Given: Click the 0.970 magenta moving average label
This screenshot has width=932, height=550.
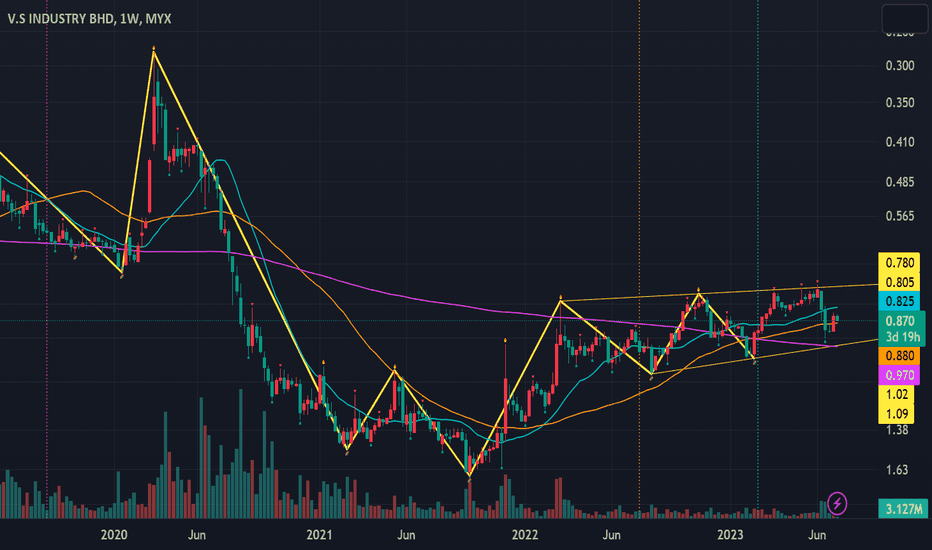Looking at the screenshot, I should 899,375.
